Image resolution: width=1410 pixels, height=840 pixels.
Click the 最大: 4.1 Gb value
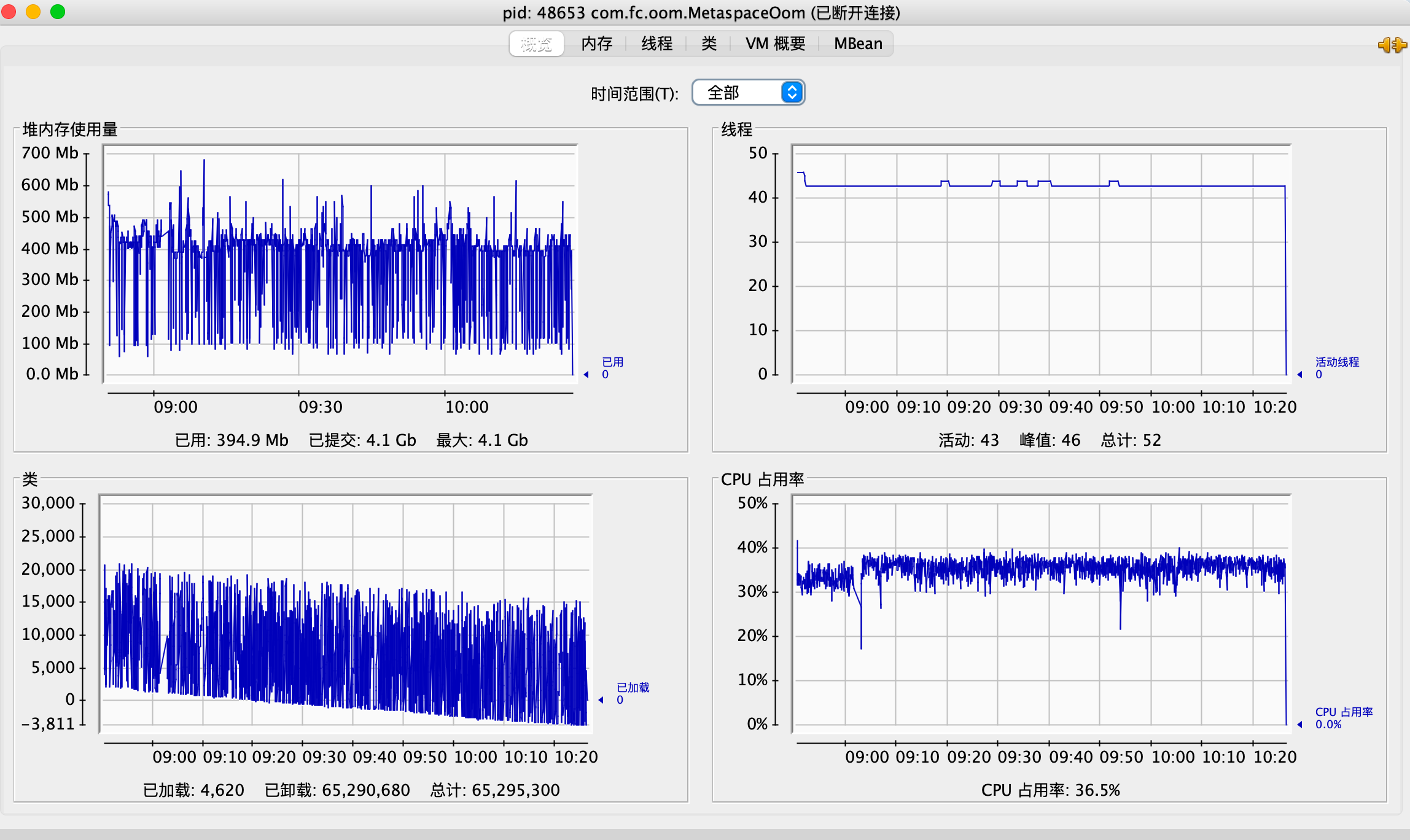(x=482, y=440)
